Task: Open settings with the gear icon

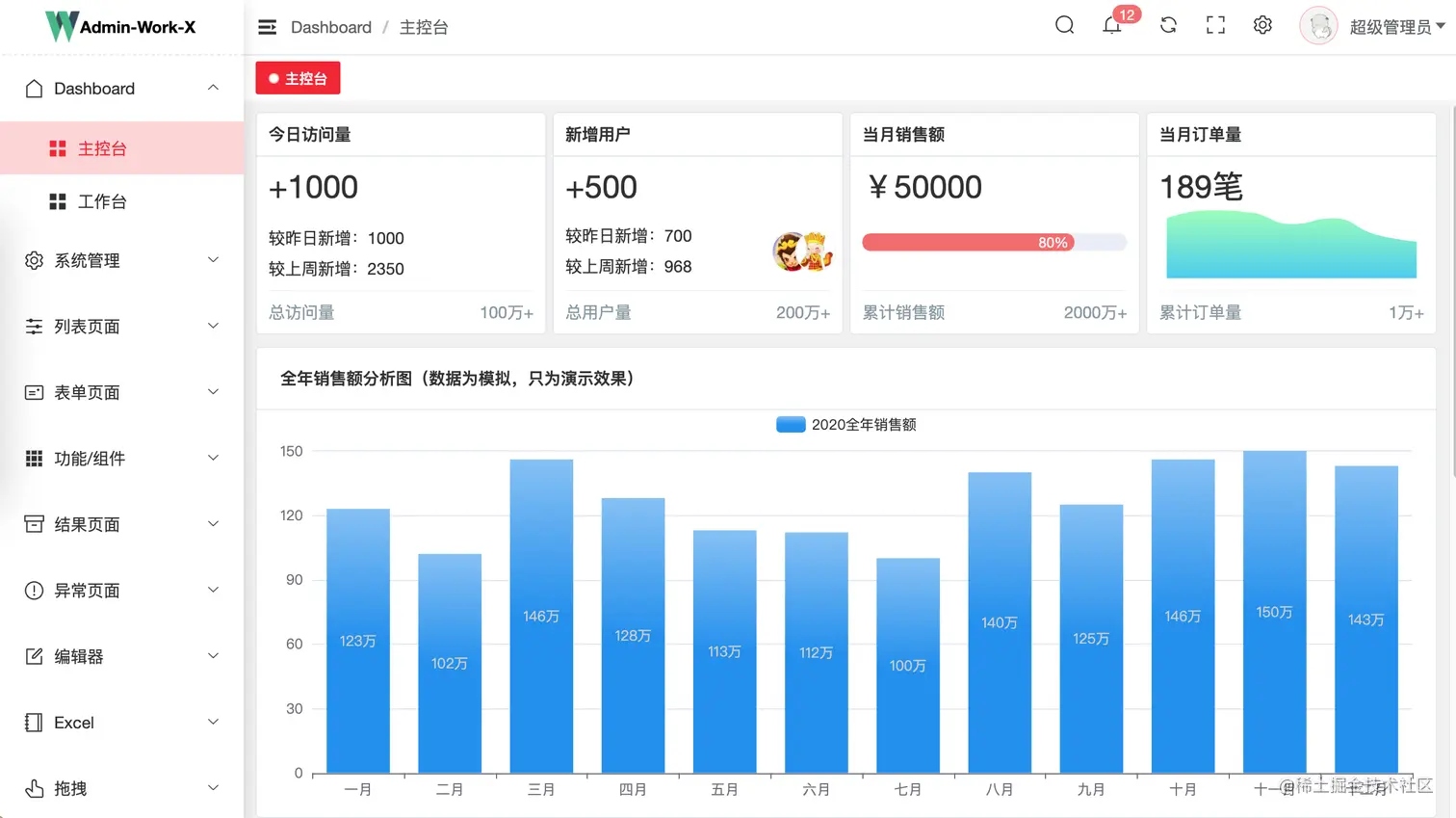Action: 1262,26
